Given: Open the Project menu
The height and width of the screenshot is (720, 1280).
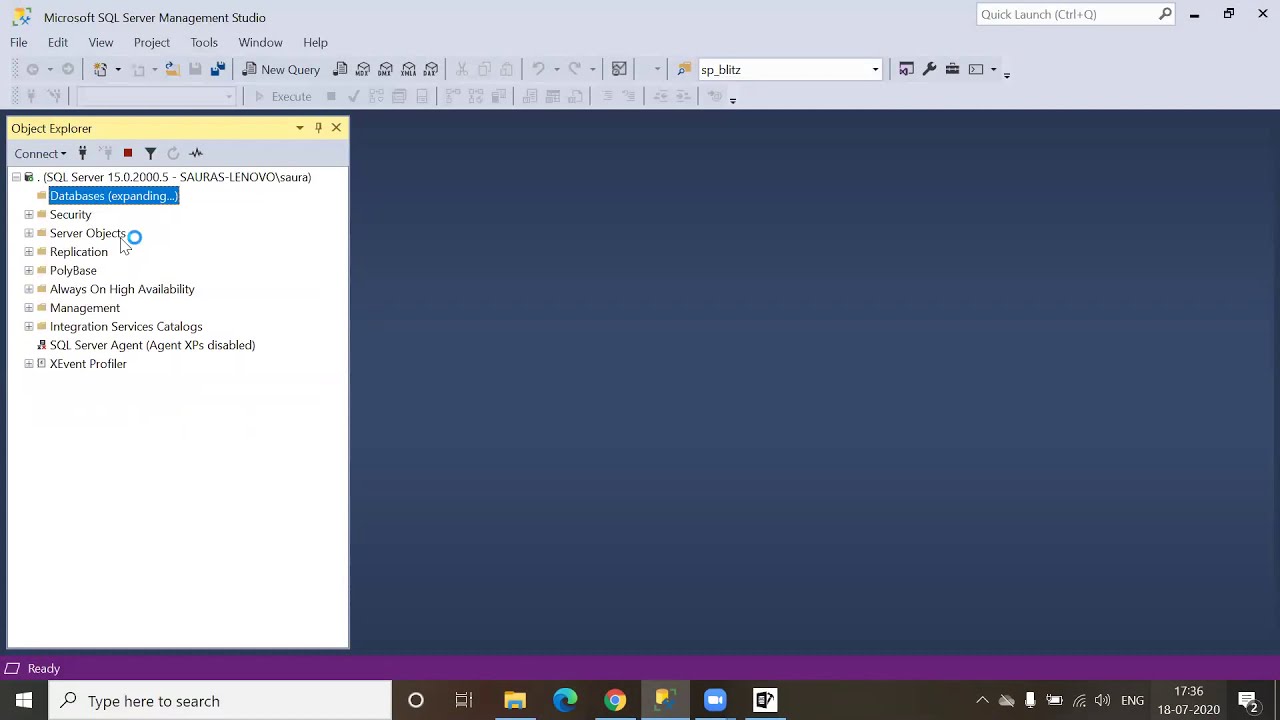Looking at the screenshot, I should pyautogui.click(x=152, y=42).
